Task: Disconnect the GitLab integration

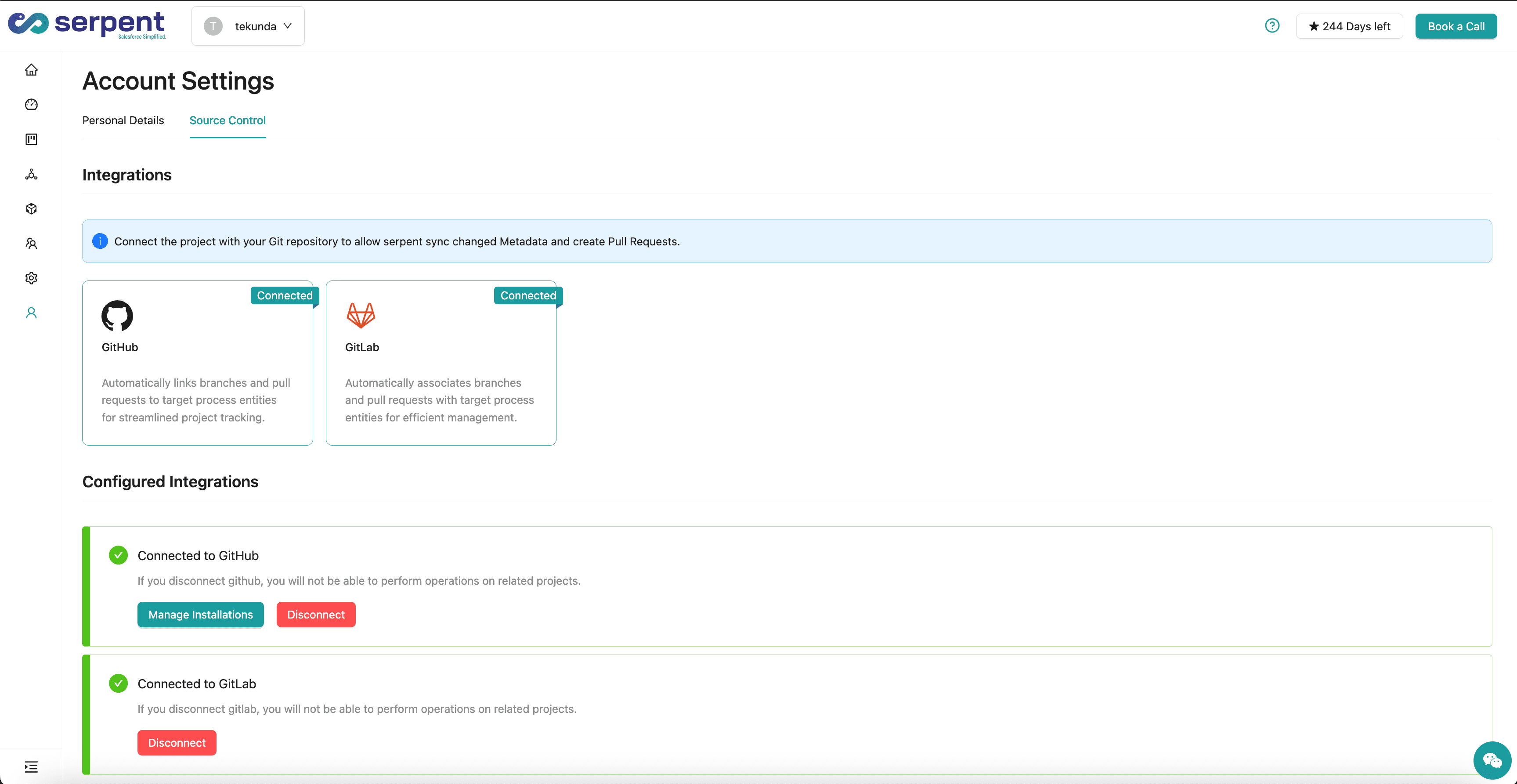Action: click(x=177, y=743)
